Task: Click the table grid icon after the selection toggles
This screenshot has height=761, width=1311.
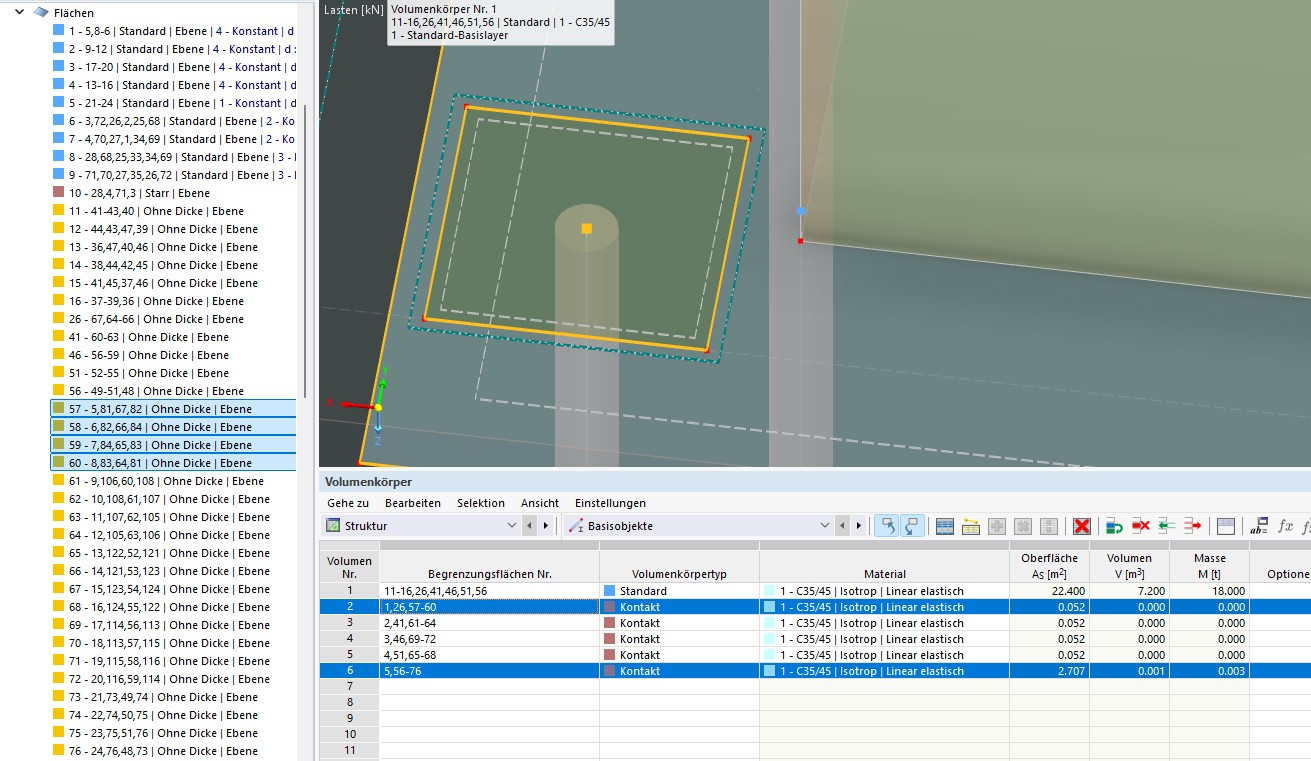Action: pyautogui.click(x=944, y=526)
